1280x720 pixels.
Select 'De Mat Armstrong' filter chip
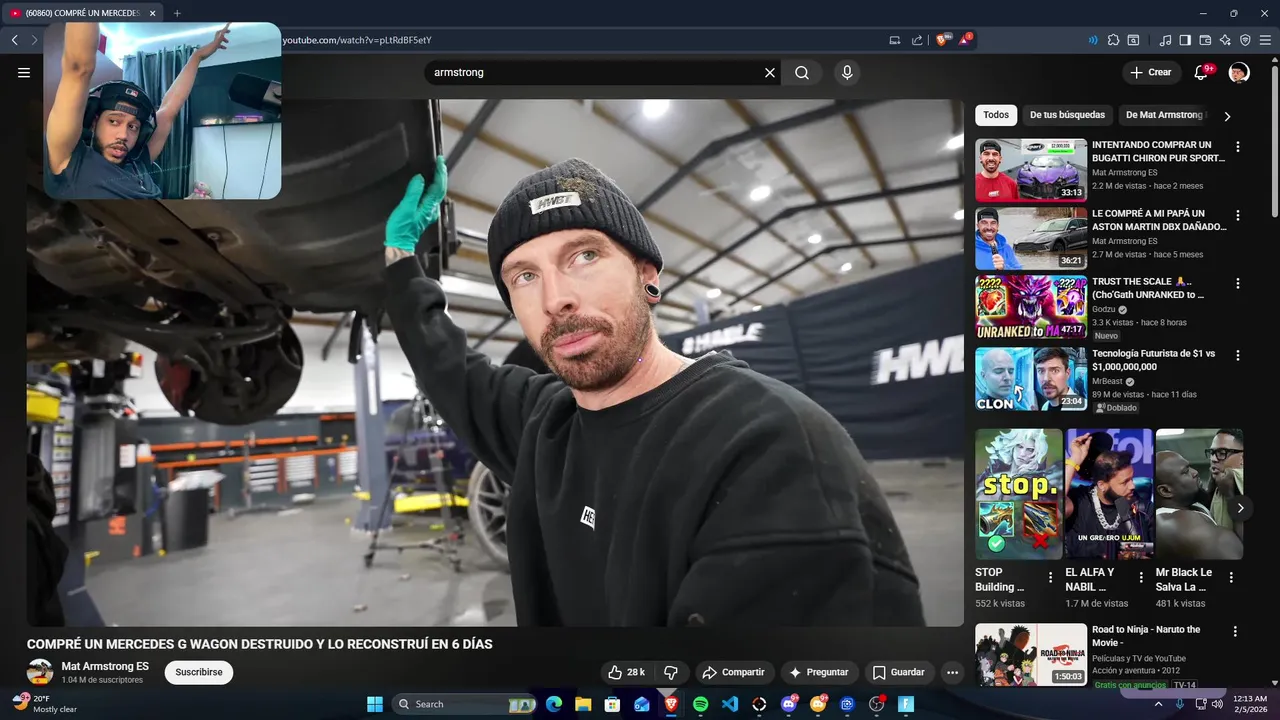(x=1164, y=115)
